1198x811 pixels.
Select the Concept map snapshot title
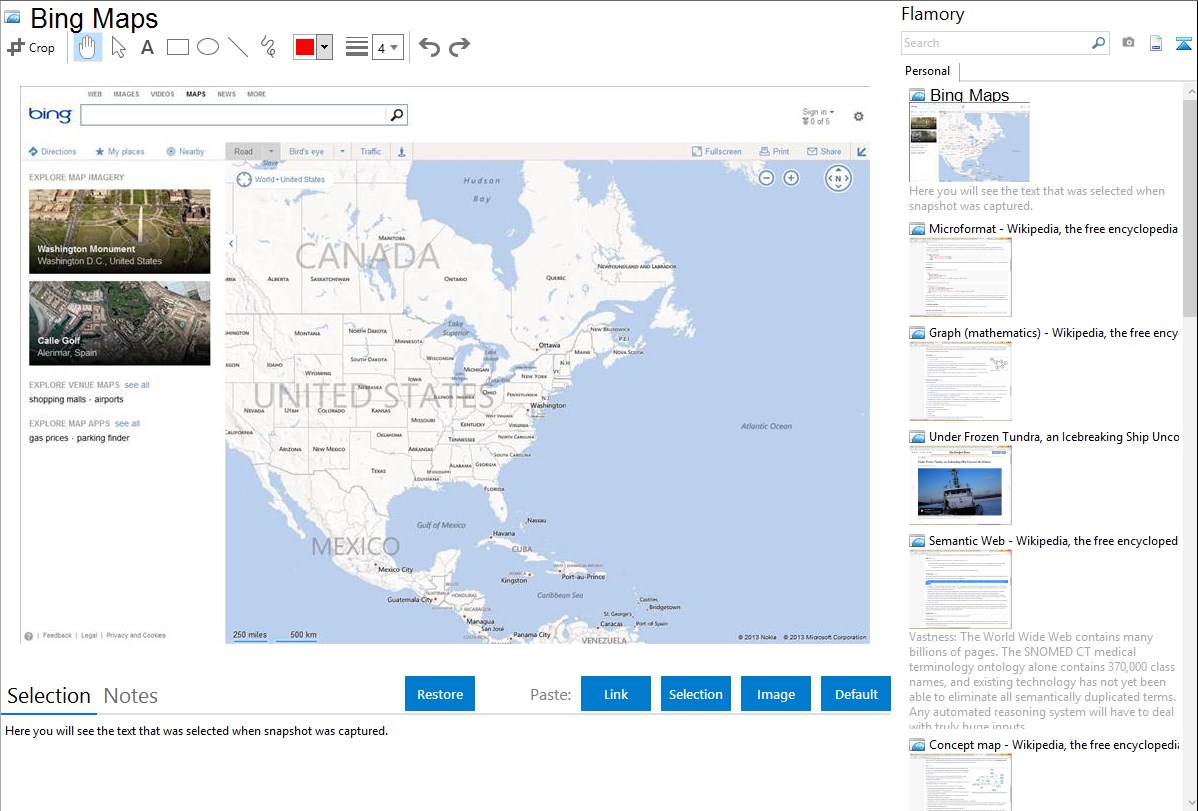pyautogui.click(x=1054, y=744)
